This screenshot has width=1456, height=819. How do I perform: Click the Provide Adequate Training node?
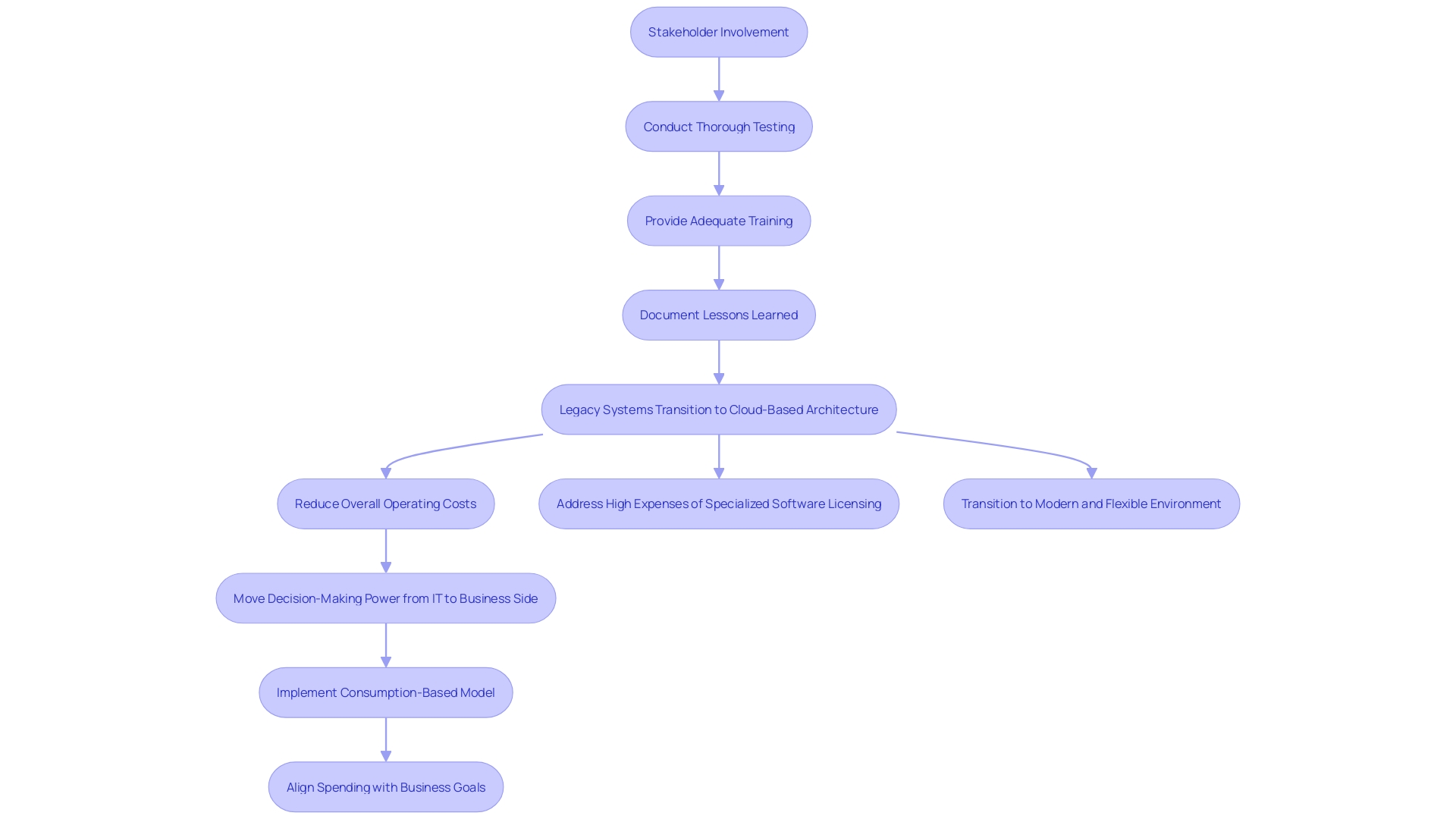[718, 220]
